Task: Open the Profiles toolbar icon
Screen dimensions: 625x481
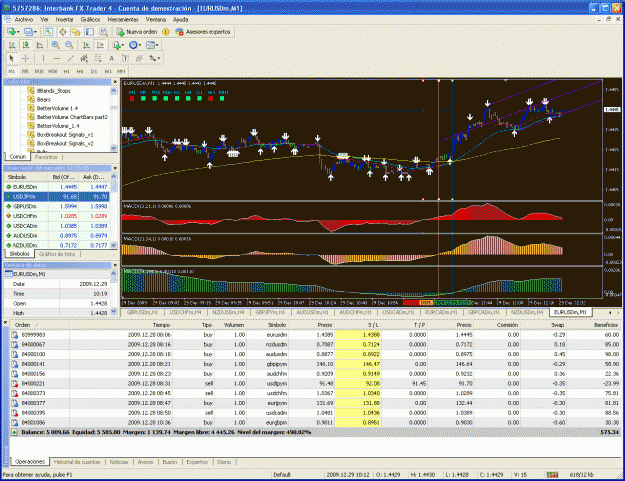Action: (30, 32)
